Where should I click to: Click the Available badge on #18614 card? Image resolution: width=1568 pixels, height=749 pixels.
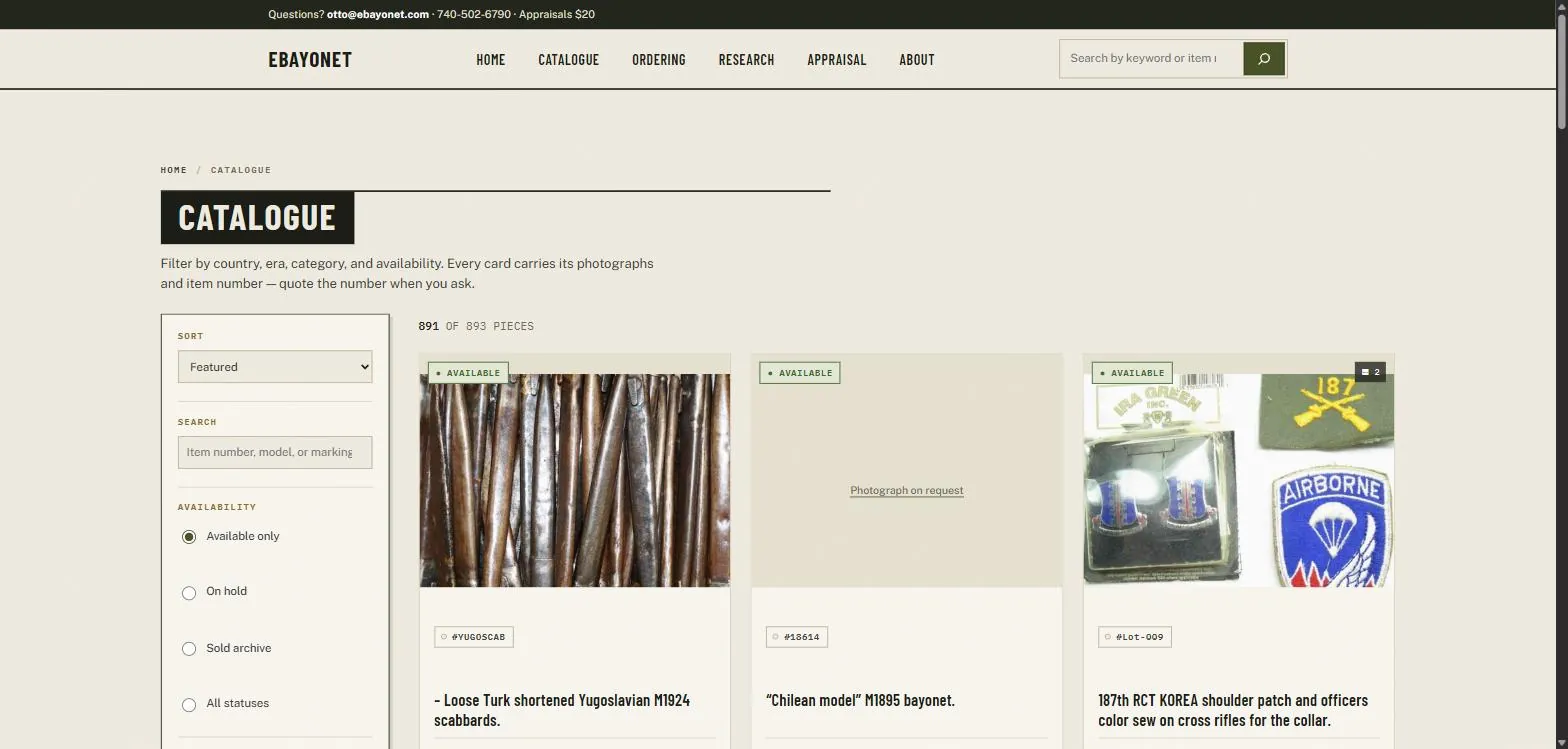[800, 373]
